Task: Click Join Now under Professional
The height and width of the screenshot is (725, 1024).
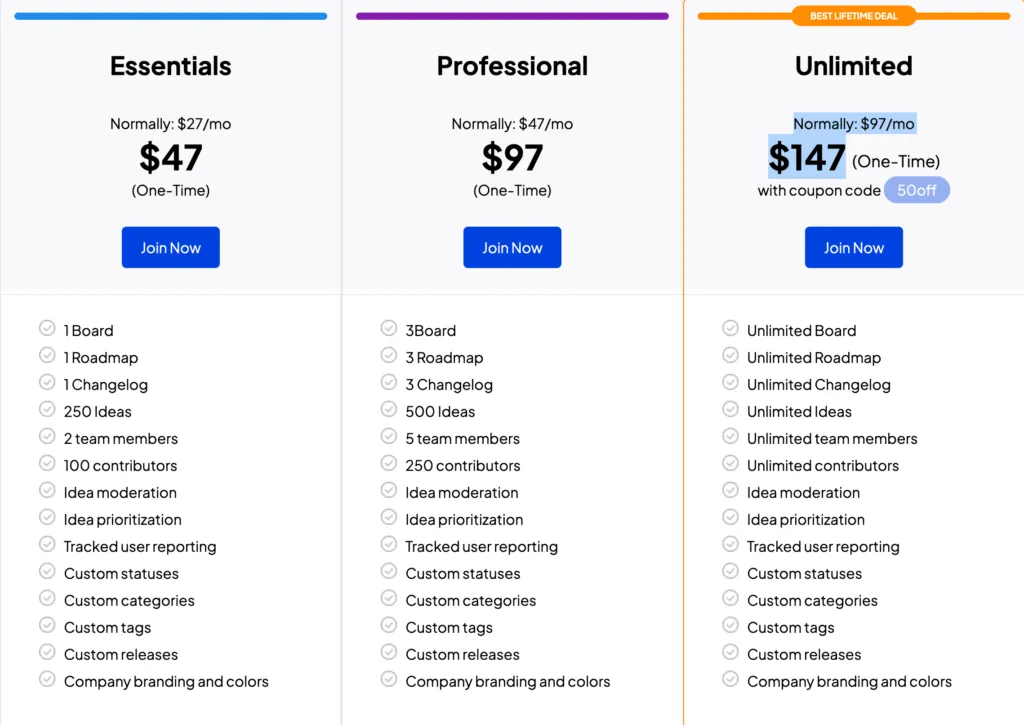Action: (512, 247)
